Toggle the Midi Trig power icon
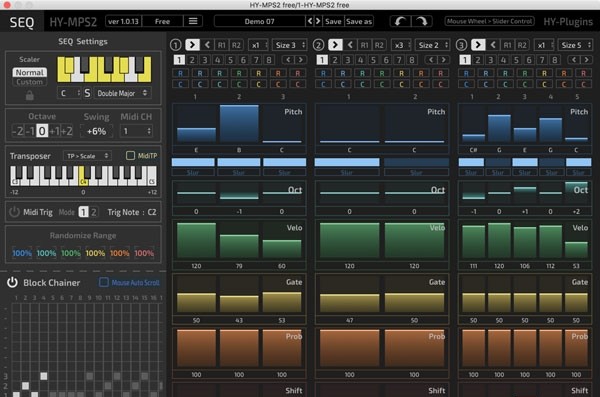The height and width of the screenshot is (397, 600). coord(14,212)
